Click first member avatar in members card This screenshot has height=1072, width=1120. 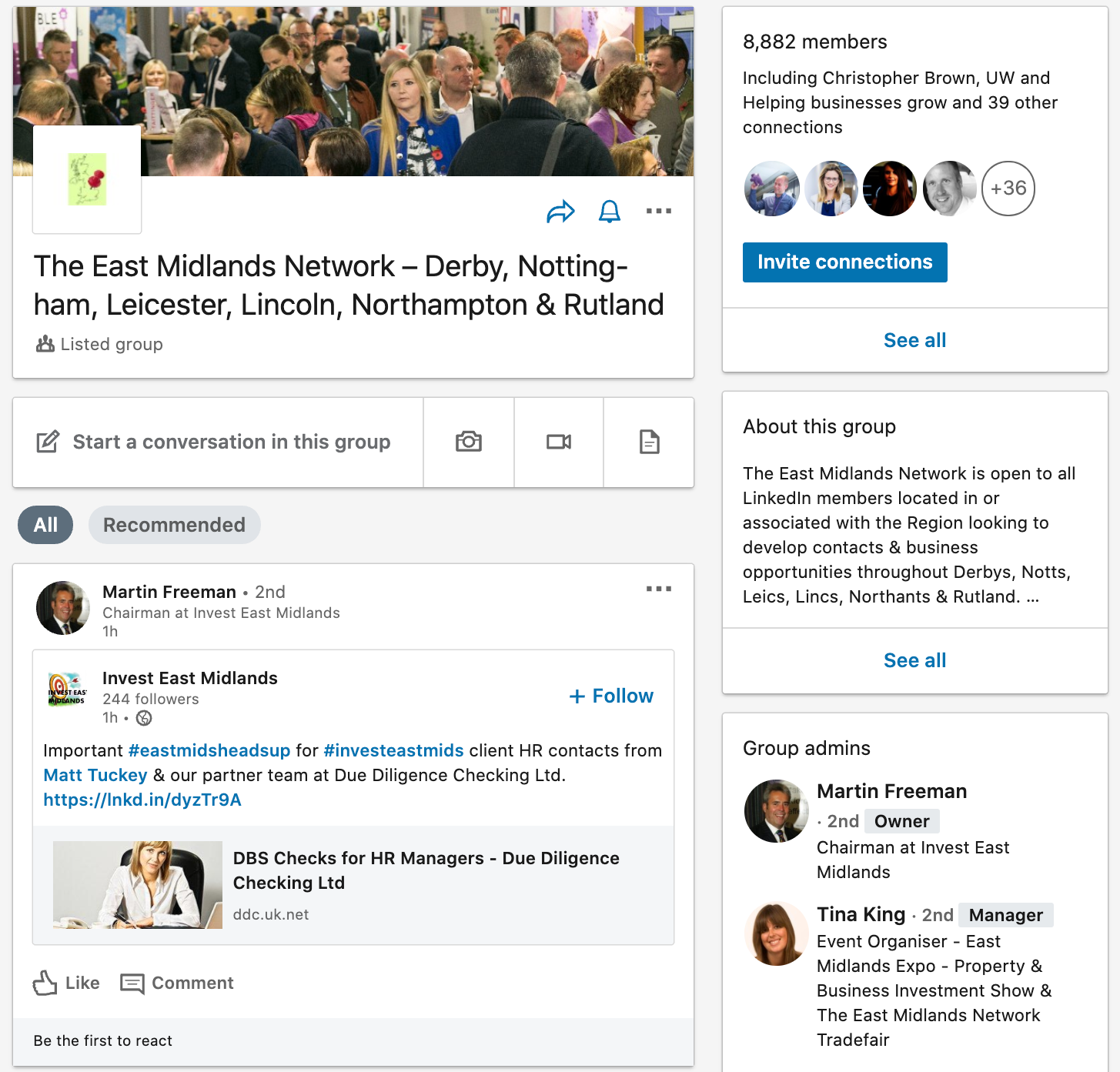coord(772,189)
